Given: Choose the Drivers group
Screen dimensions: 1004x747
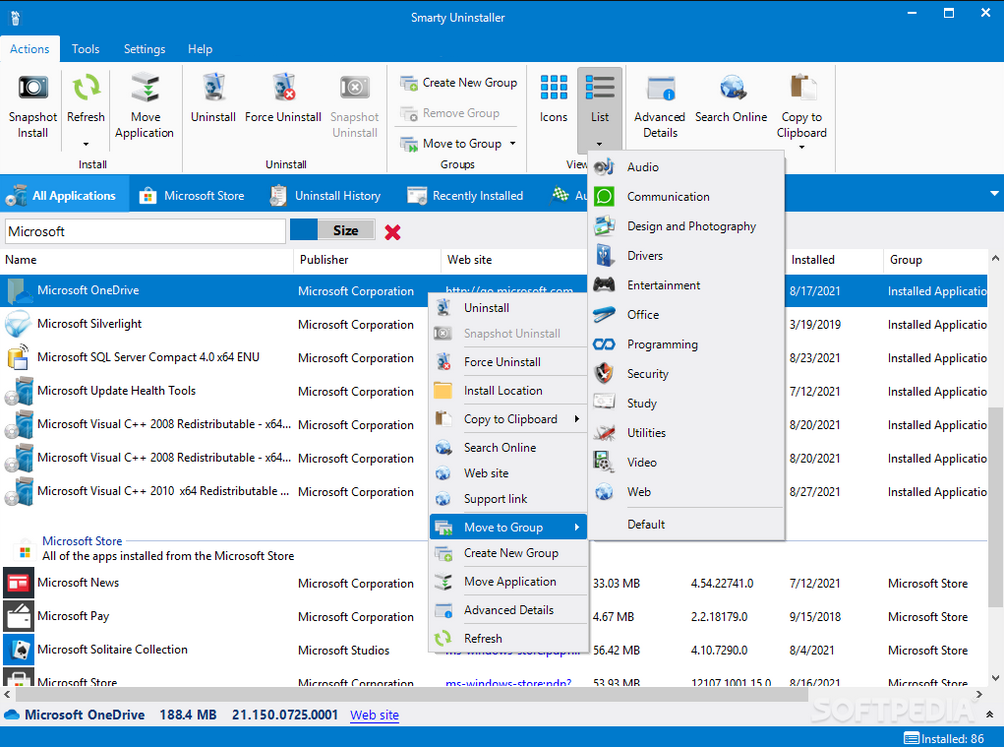Looking at the screenshot, I should [x=686, y=255].
